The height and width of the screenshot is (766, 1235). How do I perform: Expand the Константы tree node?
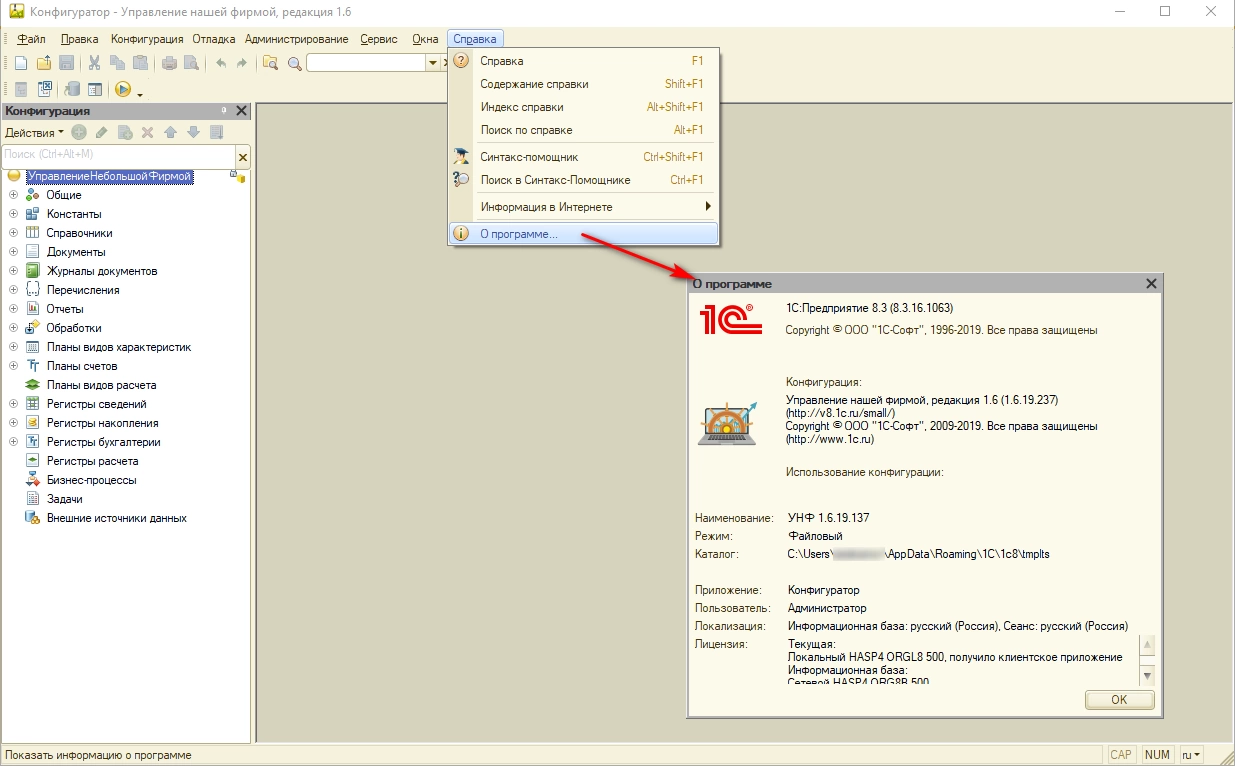tap(14, 214)
